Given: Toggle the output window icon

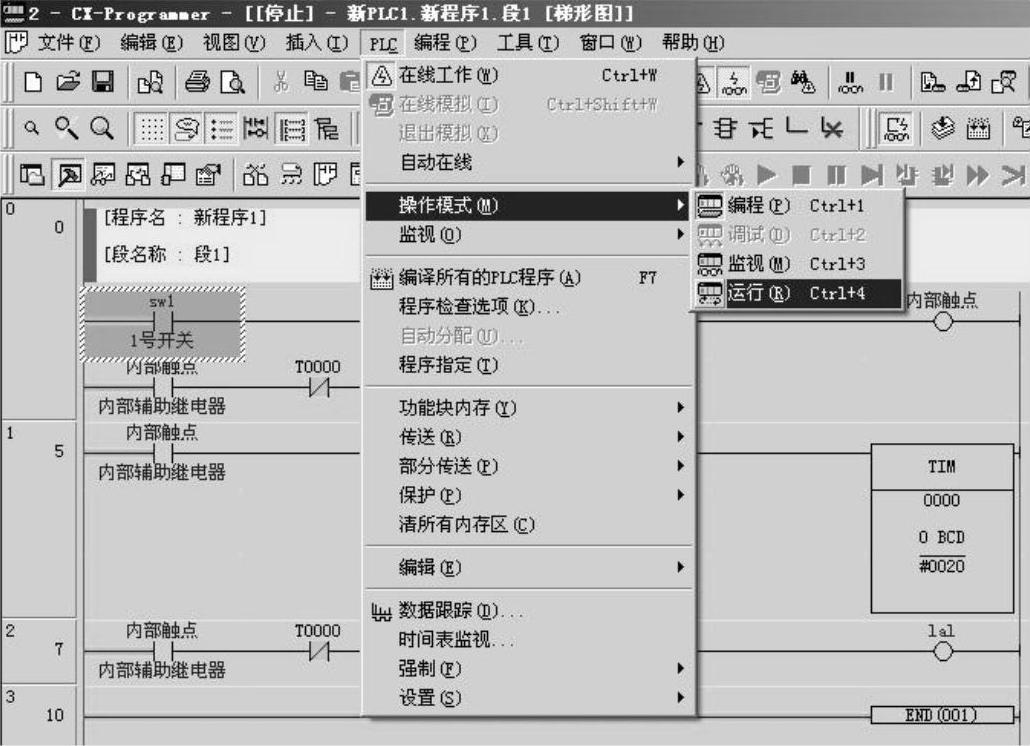Looking at the screenshot, I should 68,175.
